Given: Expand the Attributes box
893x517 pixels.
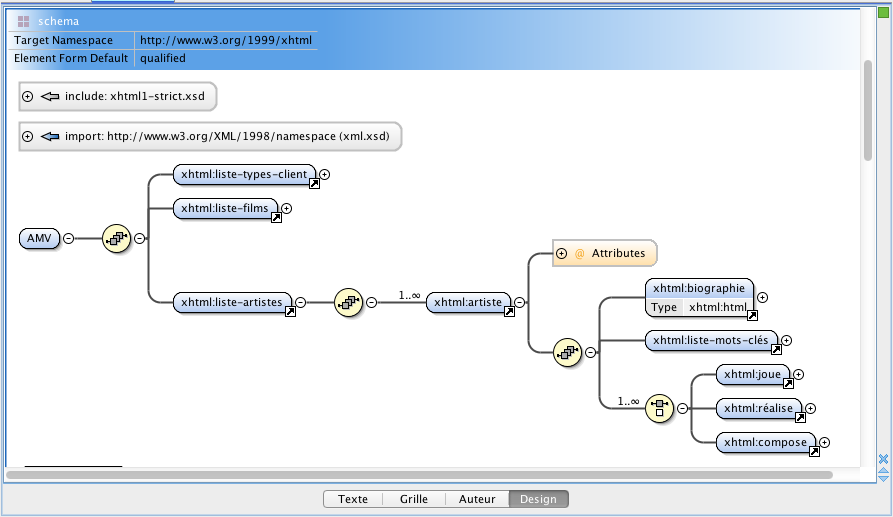Looking at the screenshot, I should pyautogui.click(x=562, y=253).
